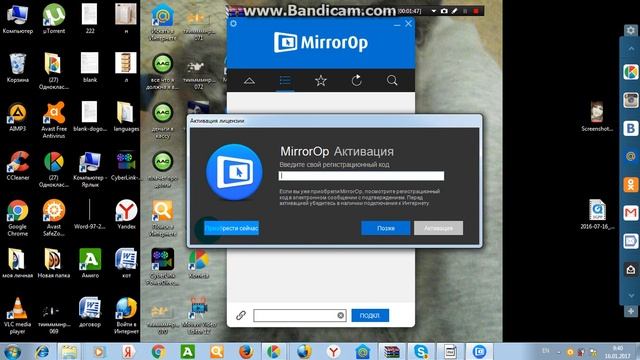Click the MirrorOp link chain icon
640x360 pixels.
click(241, 315)
